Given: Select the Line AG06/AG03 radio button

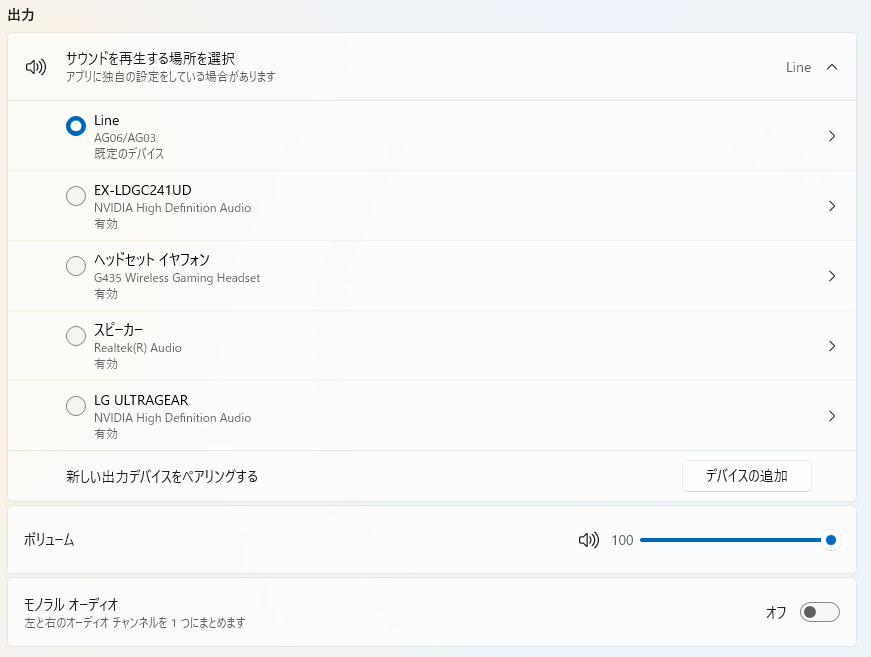Looking at the screenshot, I should click(75, 126).
